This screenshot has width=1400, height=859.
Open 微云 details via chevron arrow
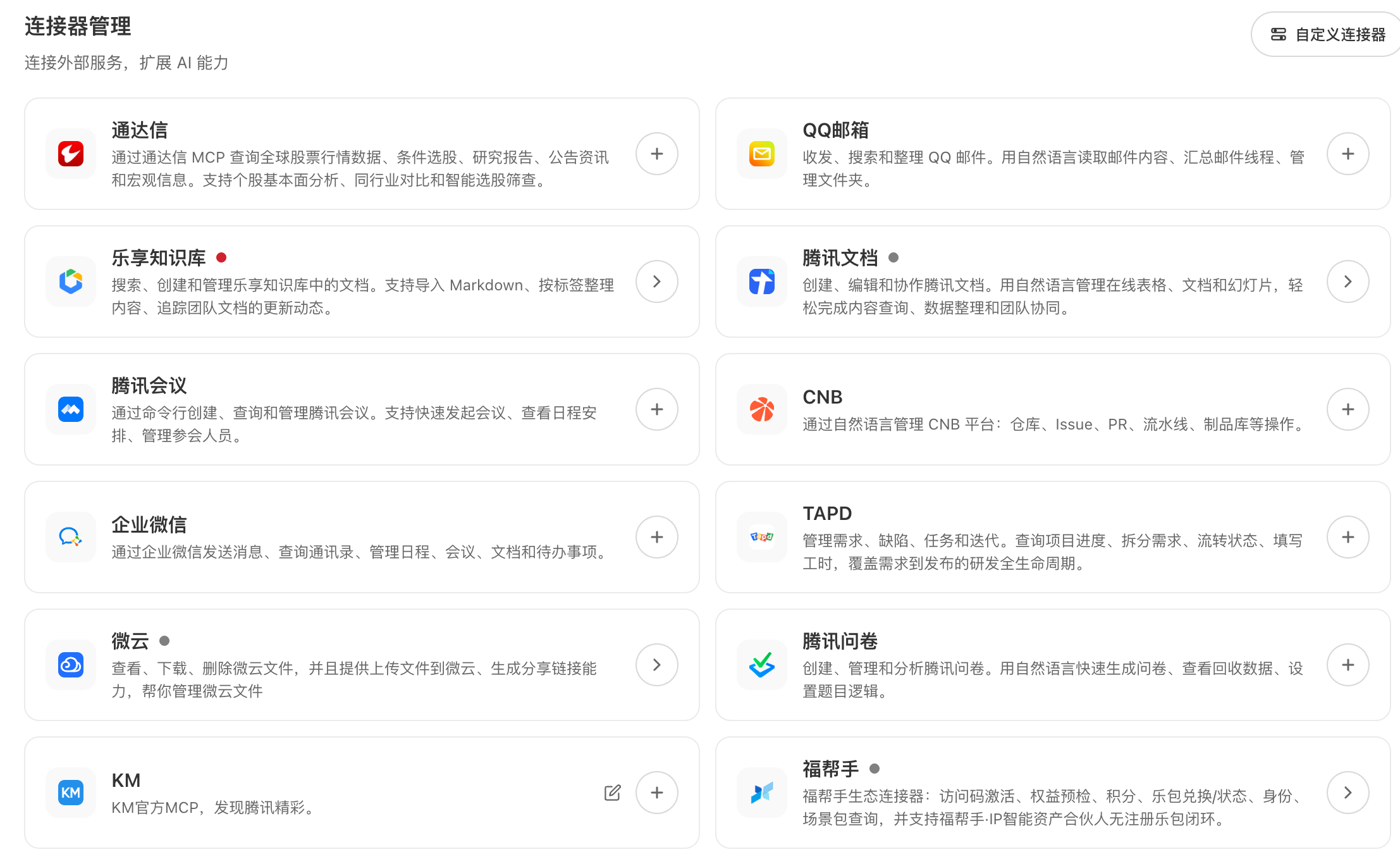pos(657,665)
